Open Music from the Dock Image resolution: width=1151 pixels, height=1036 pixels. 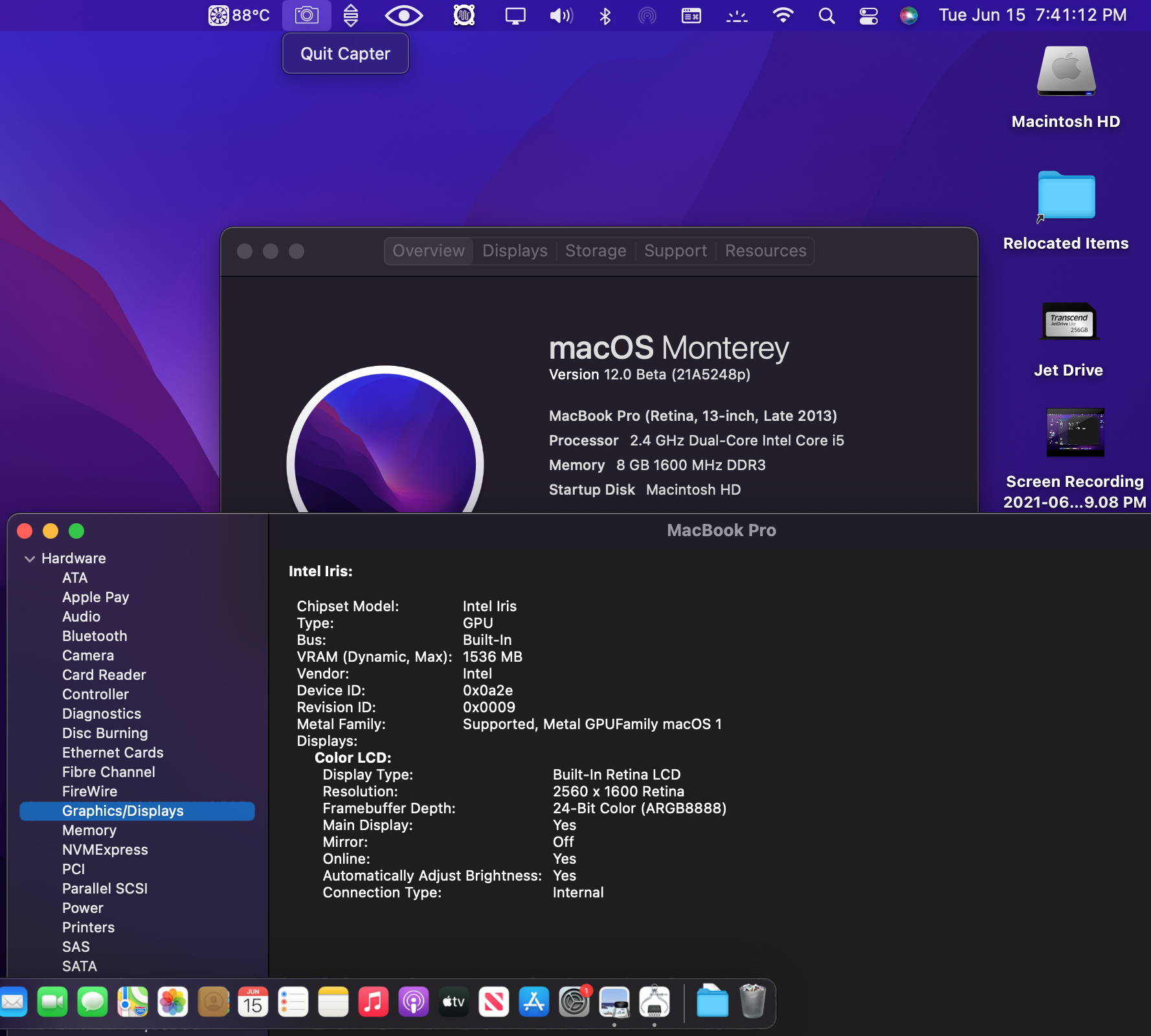coord(374,1002)
